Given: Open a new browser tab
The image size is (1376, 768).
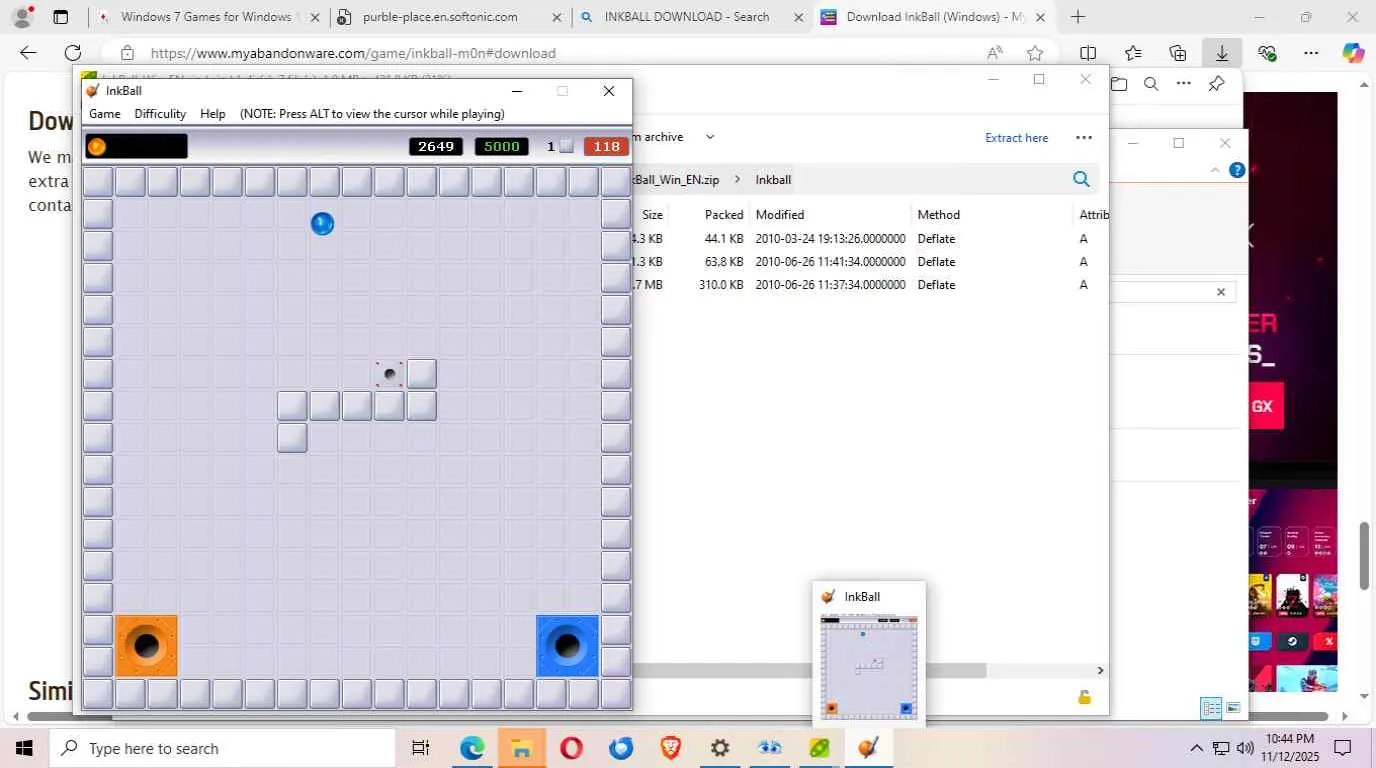Looking at the screenshot, I should [x=1078, y=17].
